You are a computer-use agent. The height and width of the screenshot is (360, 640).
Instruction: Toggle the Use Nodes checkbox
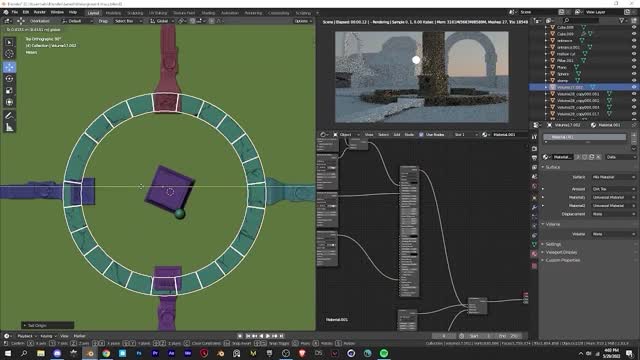[421, 134]
